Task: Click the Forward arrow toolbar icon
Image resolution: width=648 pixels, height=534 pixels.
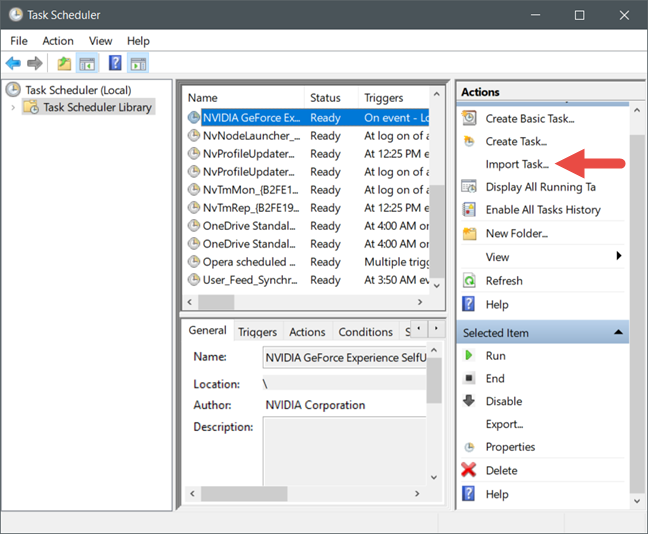Action: (35, 63)
